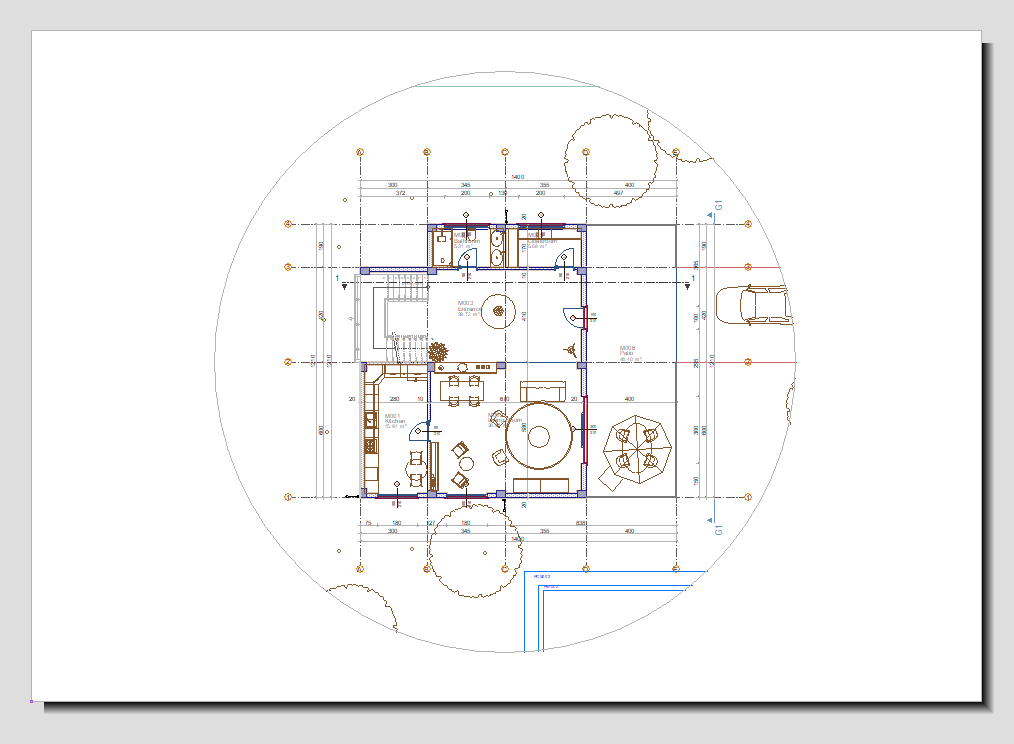Click the Cloakroom room label
Viewport: 1014px width, 744px height.
coord(542,241)
